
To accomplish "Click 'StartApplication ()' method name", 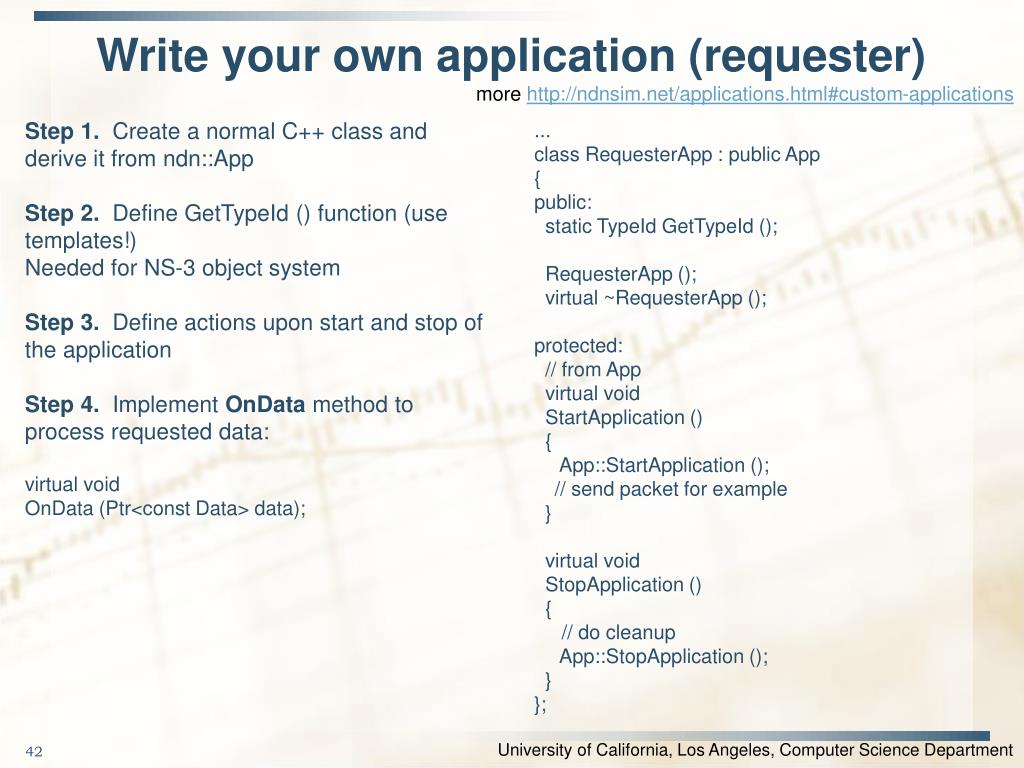I will coord(624,418).
